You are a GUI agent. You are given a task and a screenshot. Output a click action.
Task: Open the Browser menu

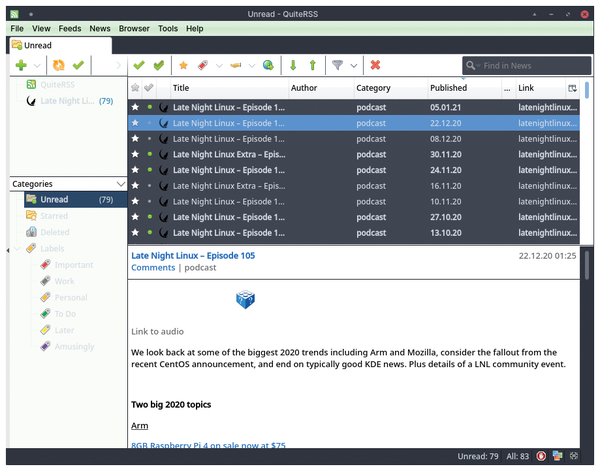coord(134,29)
